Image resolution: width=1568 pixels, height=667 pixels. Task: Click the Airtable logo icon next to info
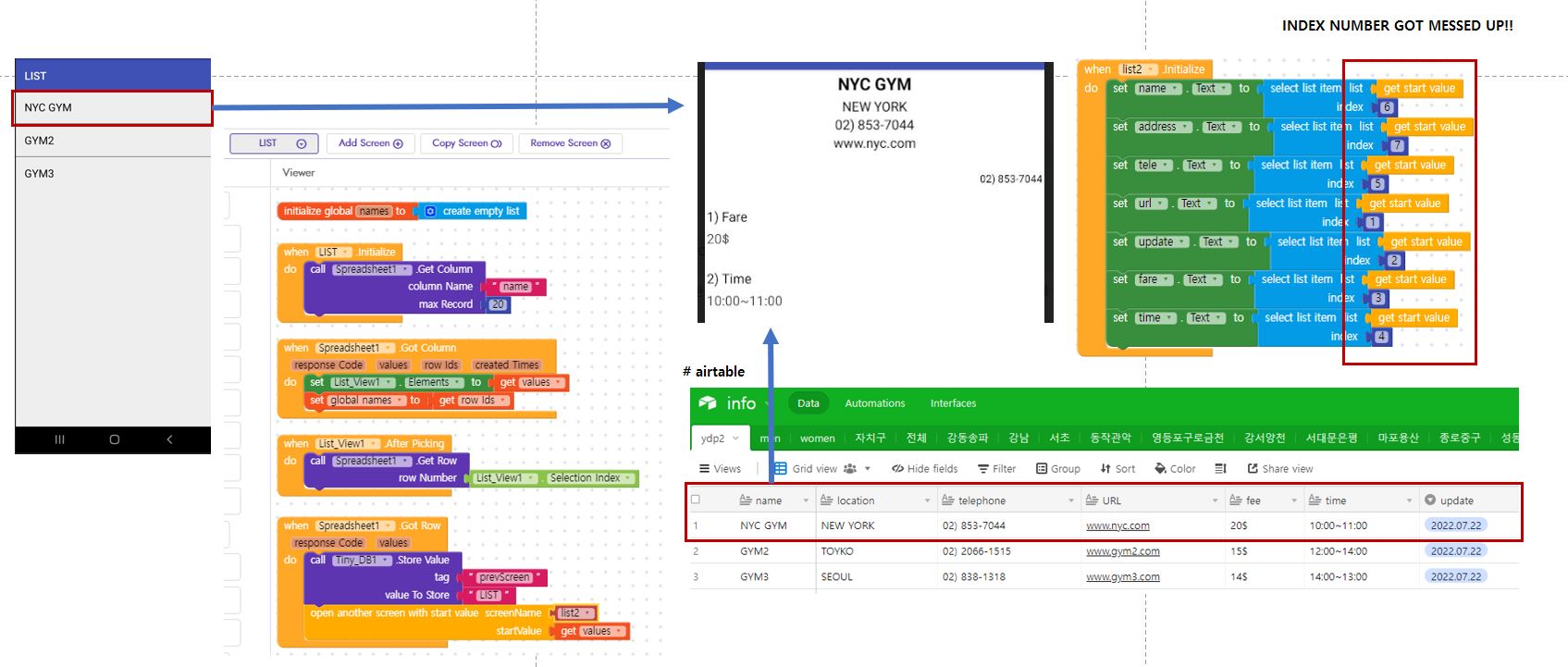pyautogui.click(x=708, y=403)
